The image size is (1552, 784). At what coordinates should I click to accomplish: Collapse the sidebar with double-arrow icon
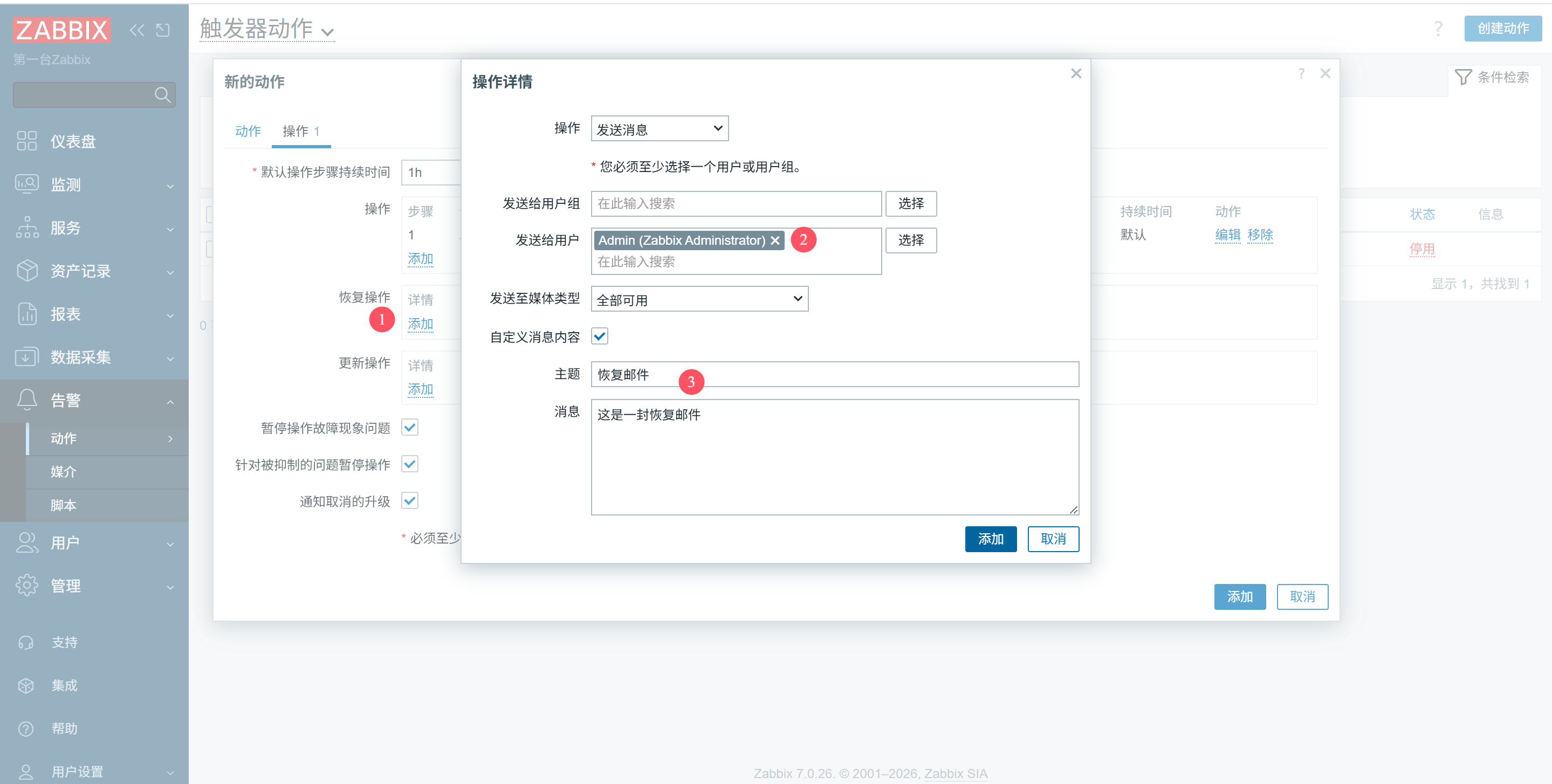138,30
